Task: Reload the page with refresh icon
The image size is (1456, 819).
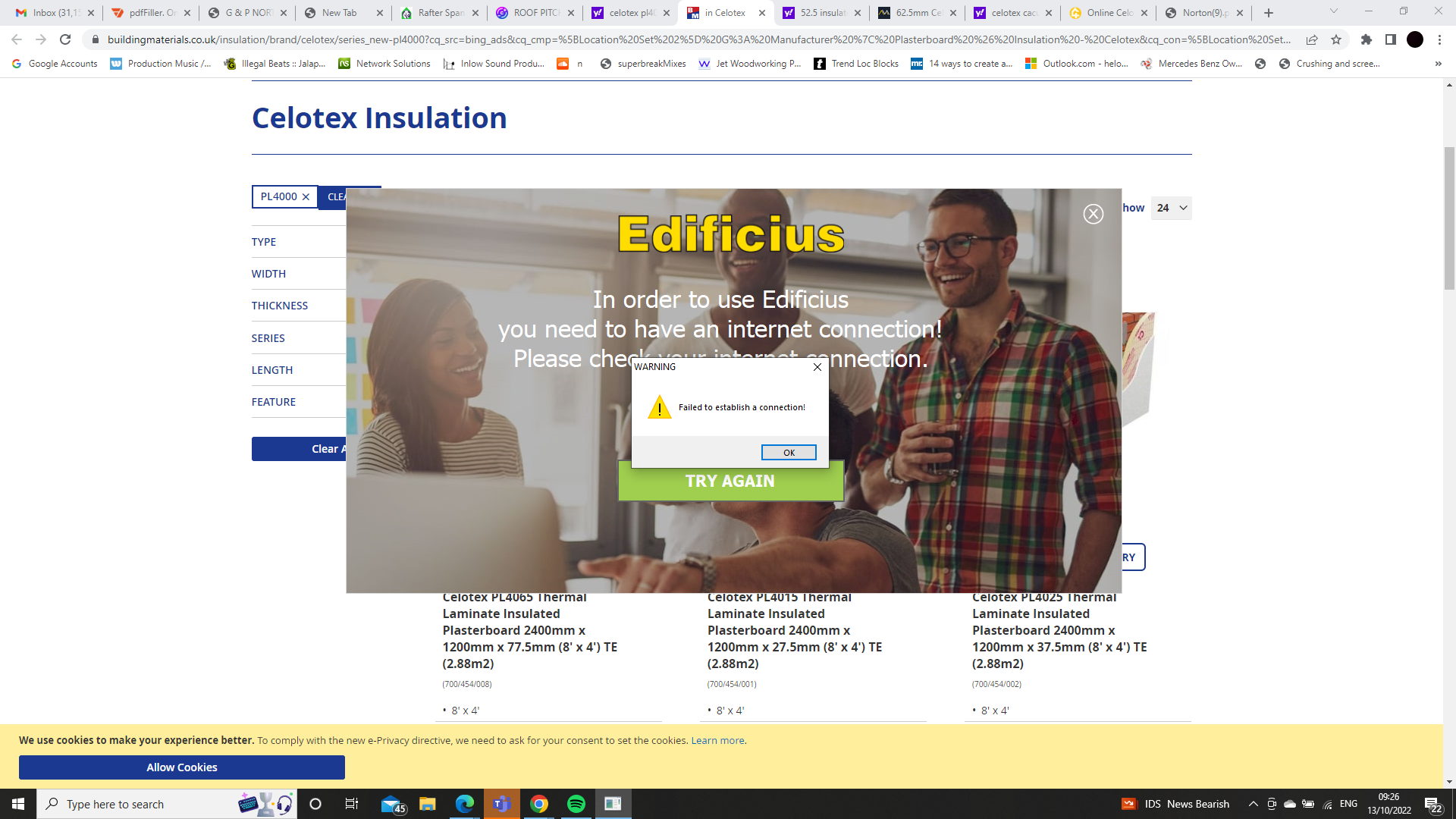Action: [65, 39]
